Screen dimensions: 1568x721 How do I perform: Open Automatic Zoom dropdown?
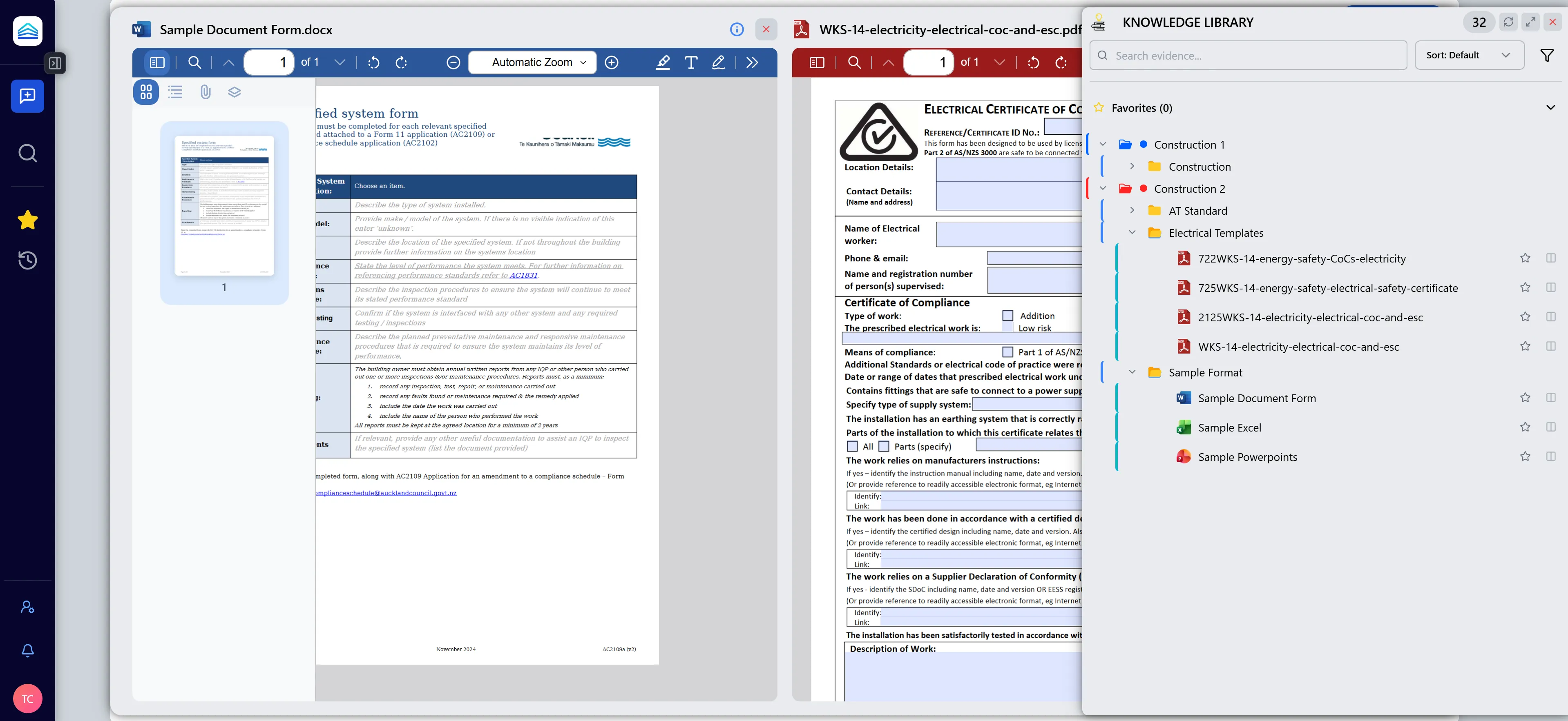click(532, 62)
